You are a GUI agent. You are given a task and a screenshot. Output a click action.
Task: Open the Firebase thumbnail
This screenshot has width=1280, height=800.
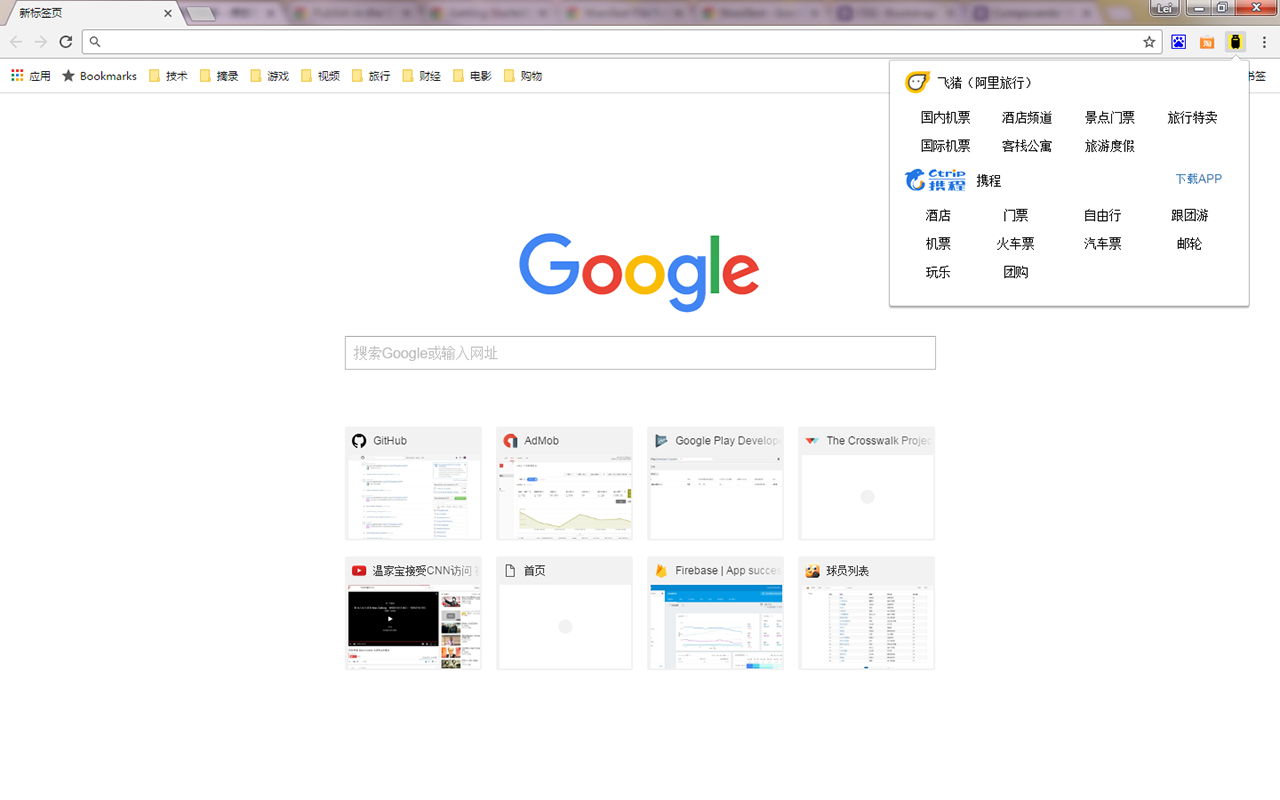pyautogui.click(x=715, y=613)
